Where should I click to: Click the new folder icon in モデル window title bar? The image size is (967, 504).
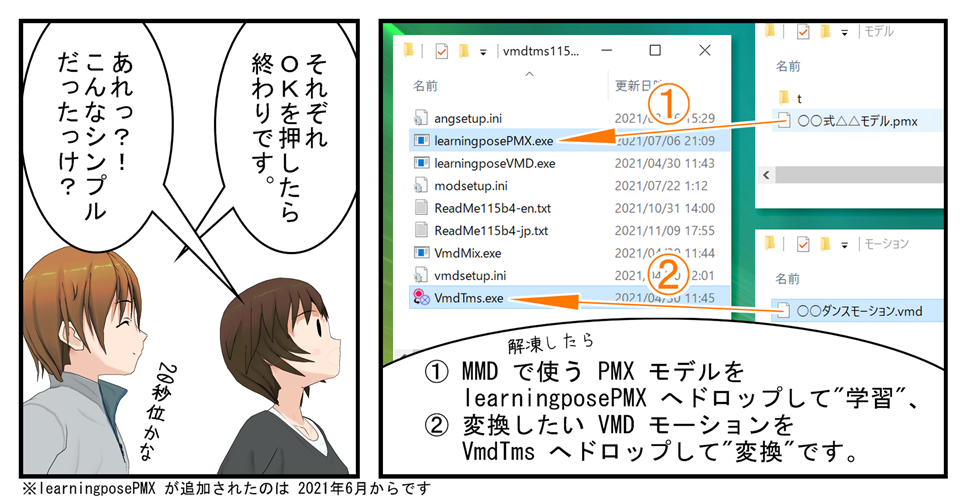pyautogui.click(x=825, y=31)
